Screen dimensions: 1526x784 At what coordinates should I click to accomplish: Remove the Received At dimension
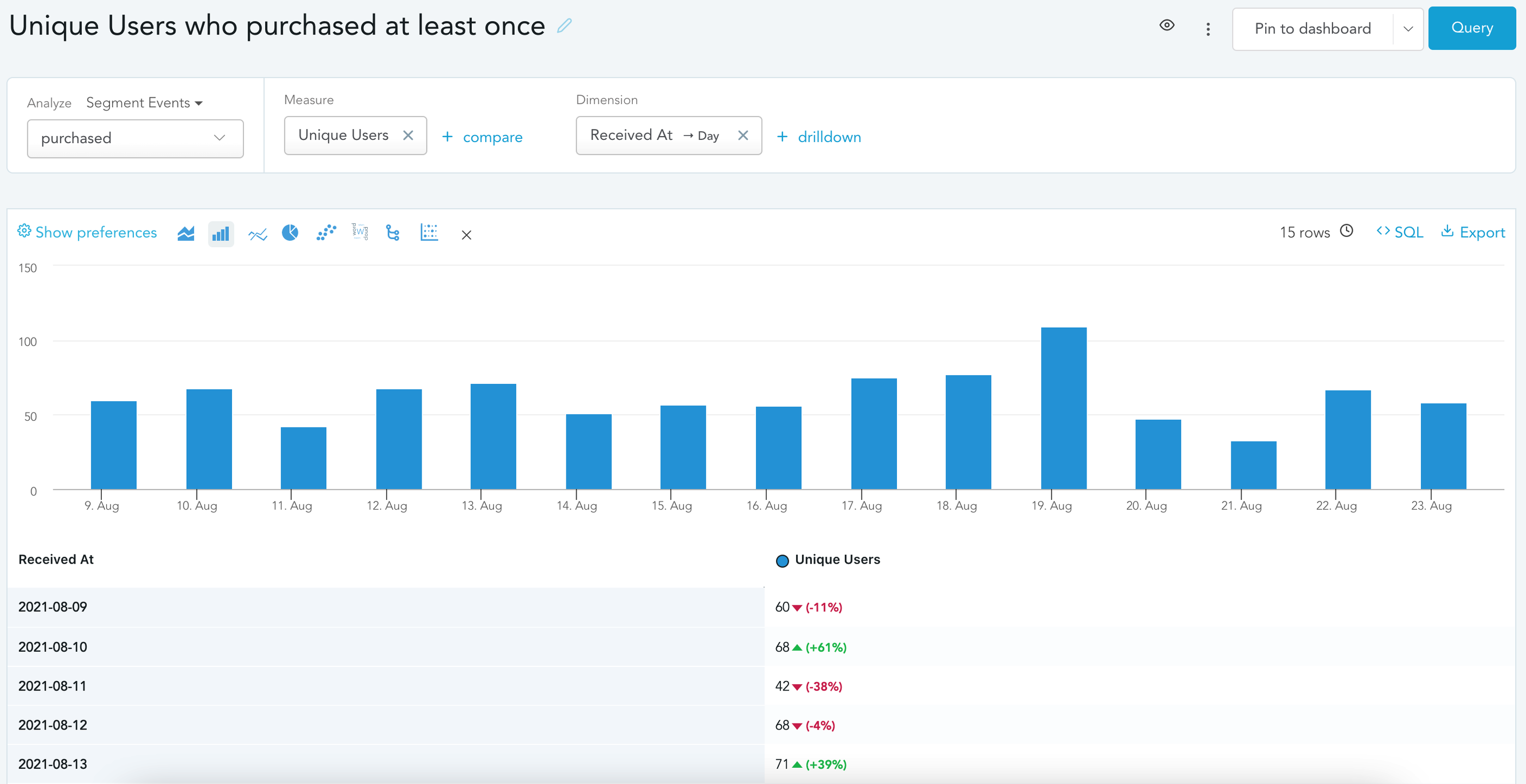pyautogui.click(x=743, y=136)
